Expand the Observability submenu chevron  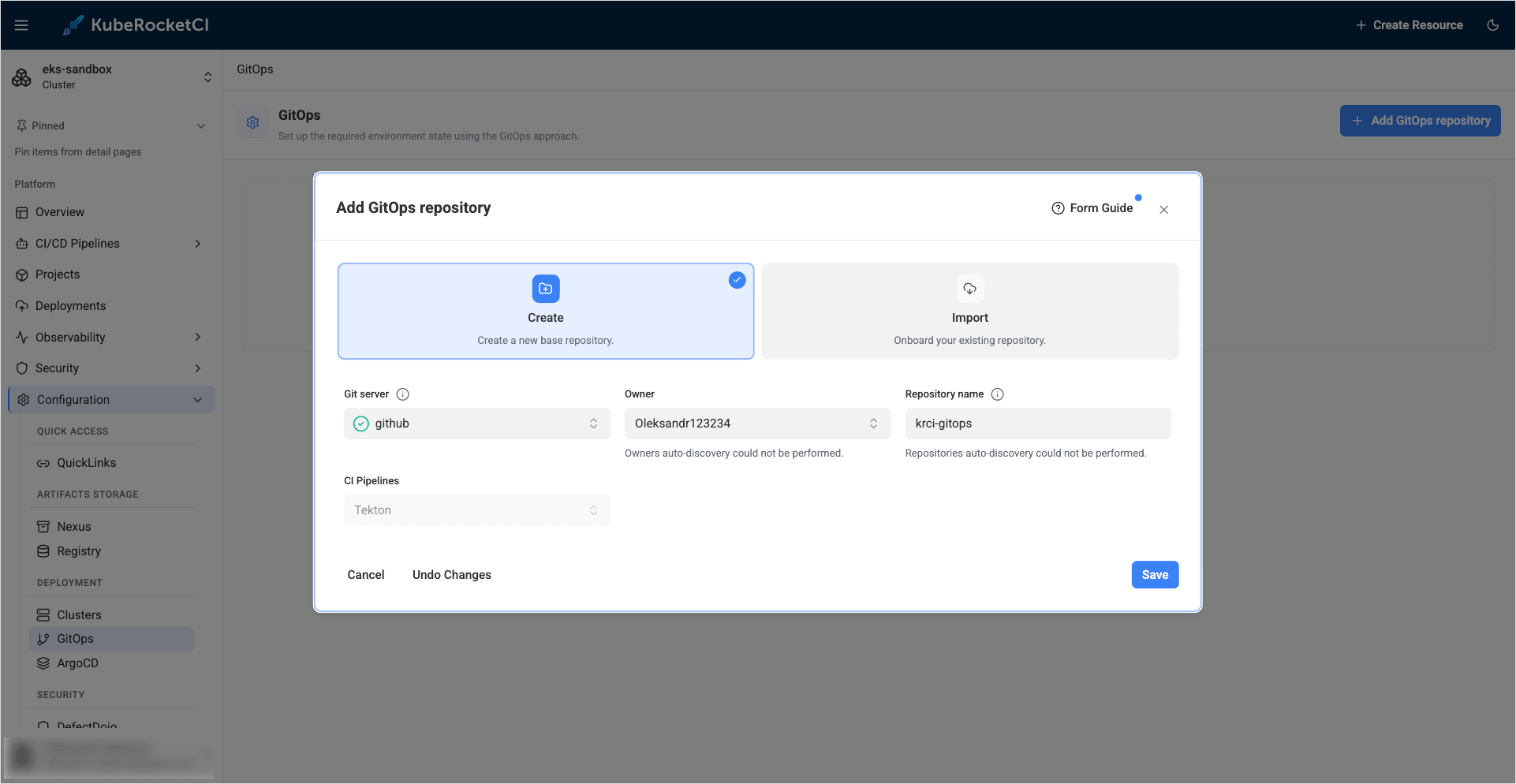pos(197,337)
